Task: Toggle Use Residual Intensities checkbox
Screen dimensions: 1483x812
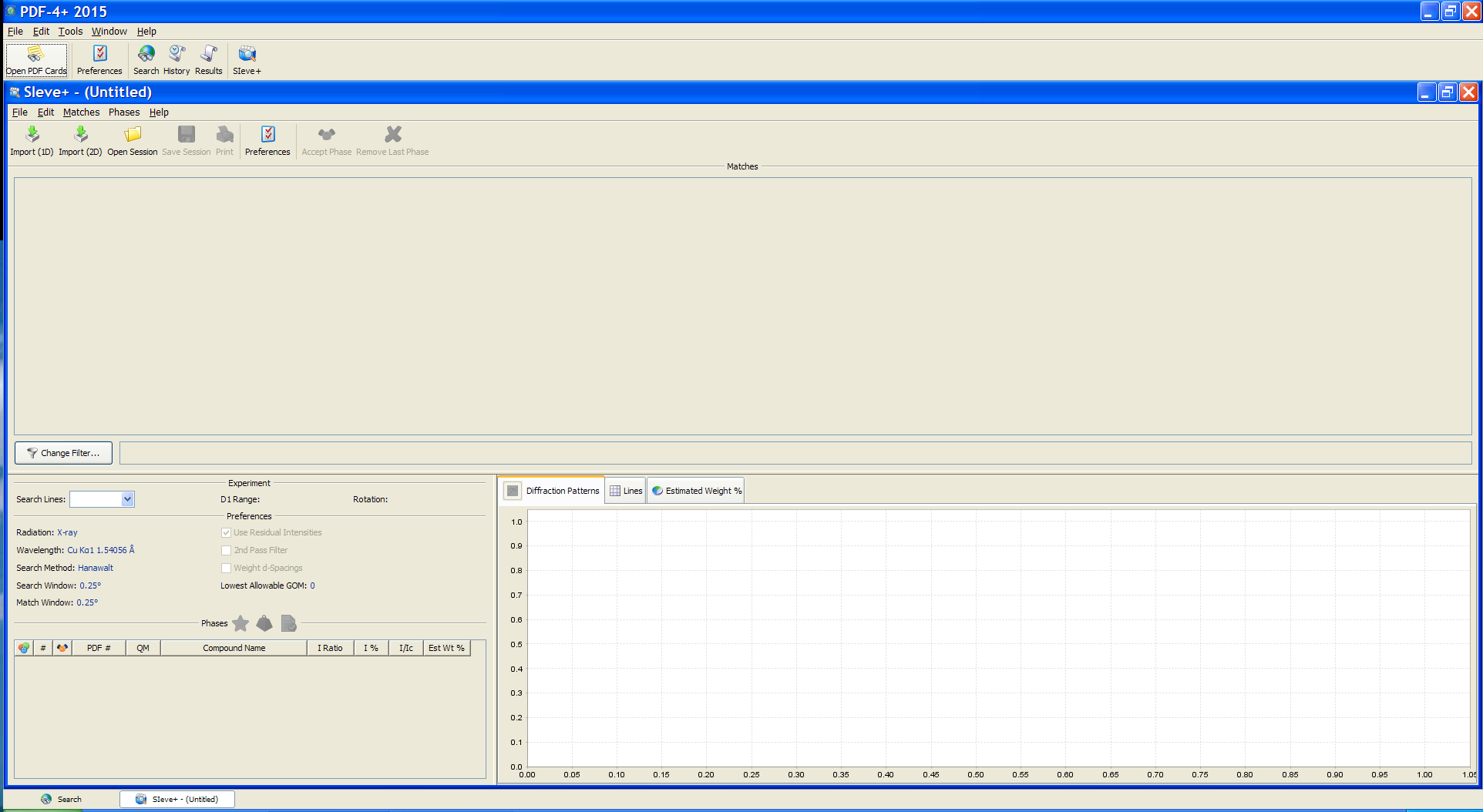Action: pos(226,532)
